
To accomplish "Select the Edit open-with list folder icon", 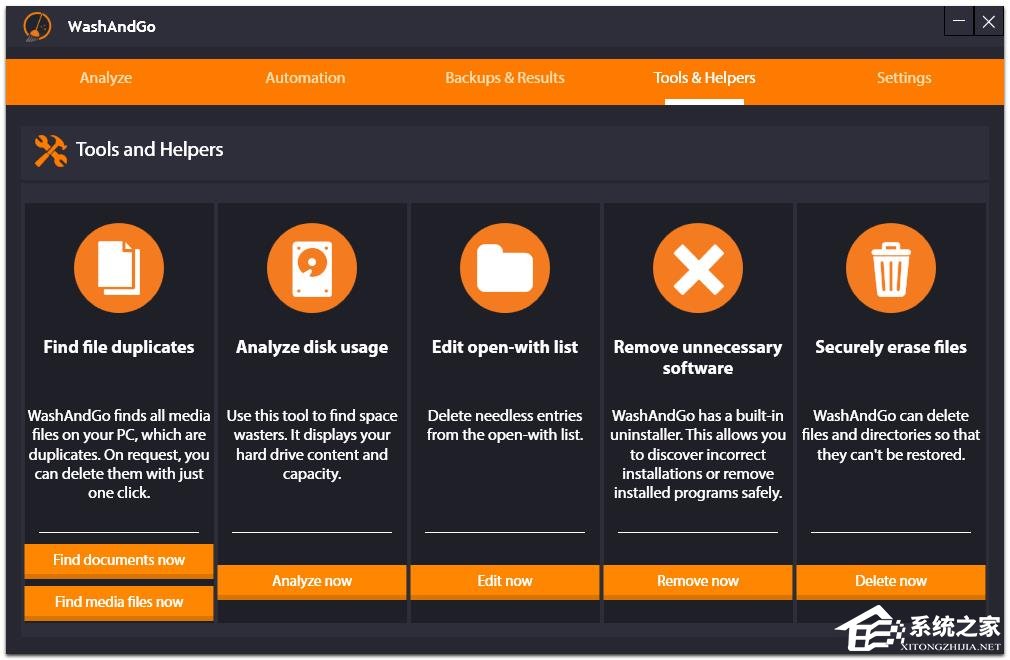I will click(x=505, y=268).
